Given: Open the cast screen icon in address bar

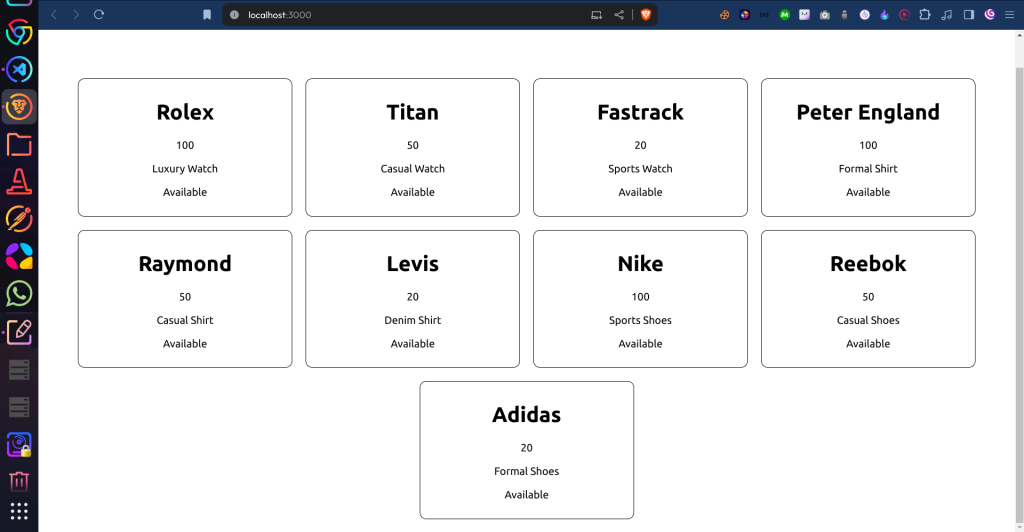Looking at the screenshot, I should 596,14.
